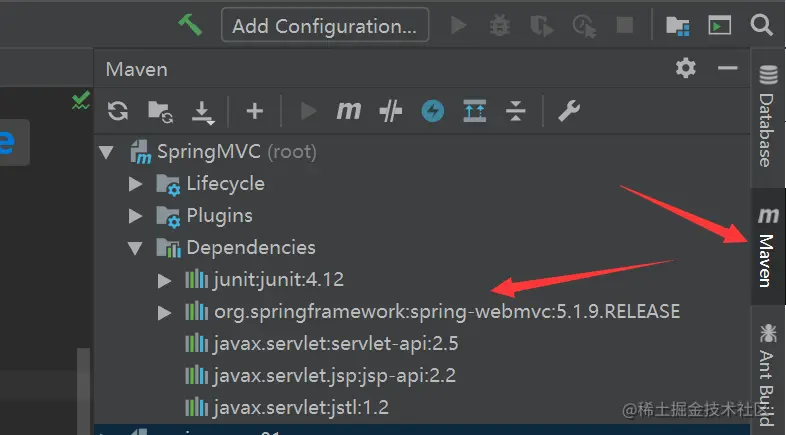Open Maven panel settings gear
786x435 pixels.
coord(685,68)
